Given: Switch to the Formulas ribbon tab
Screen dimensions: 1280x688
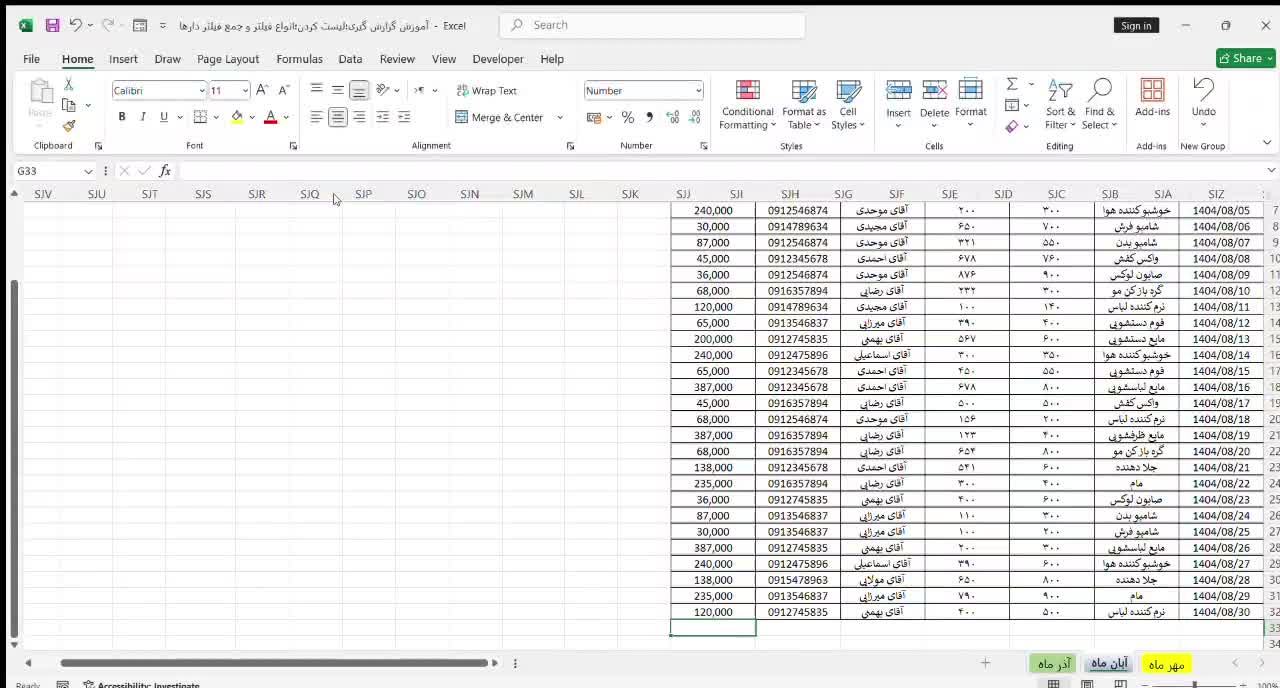Looking at the screenshot, I should coord(299,59).
